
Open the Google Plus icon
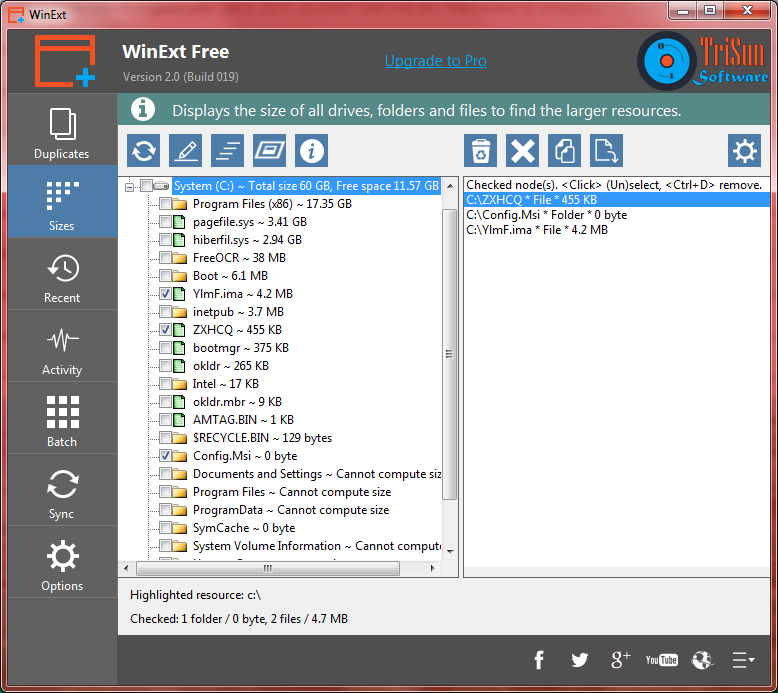(x=620, y=660)
